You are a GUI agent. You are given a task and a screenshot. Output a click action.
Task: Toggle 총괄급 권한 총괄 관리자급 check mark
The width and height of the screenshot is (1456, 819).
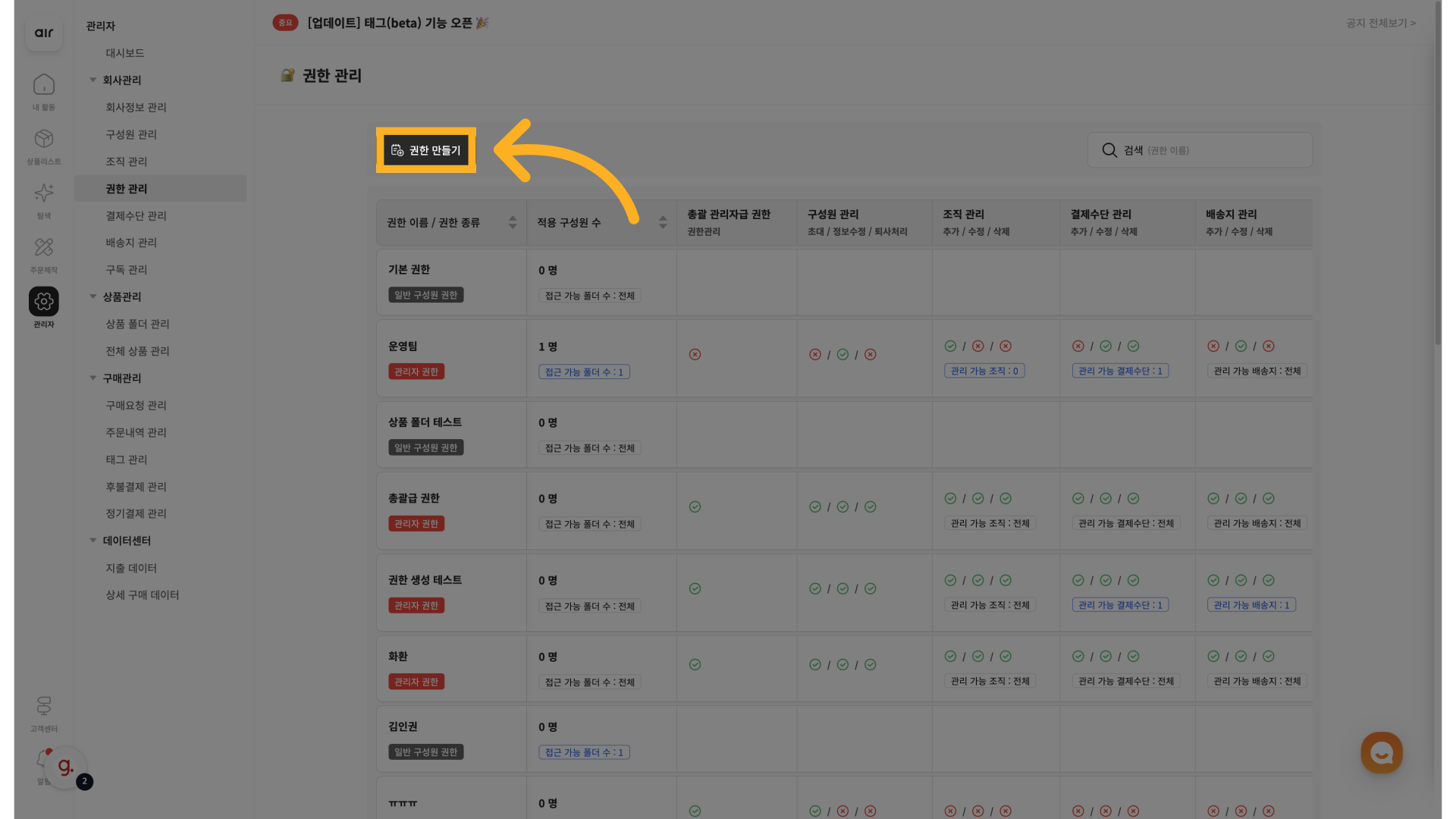click(x=695, y=507)
